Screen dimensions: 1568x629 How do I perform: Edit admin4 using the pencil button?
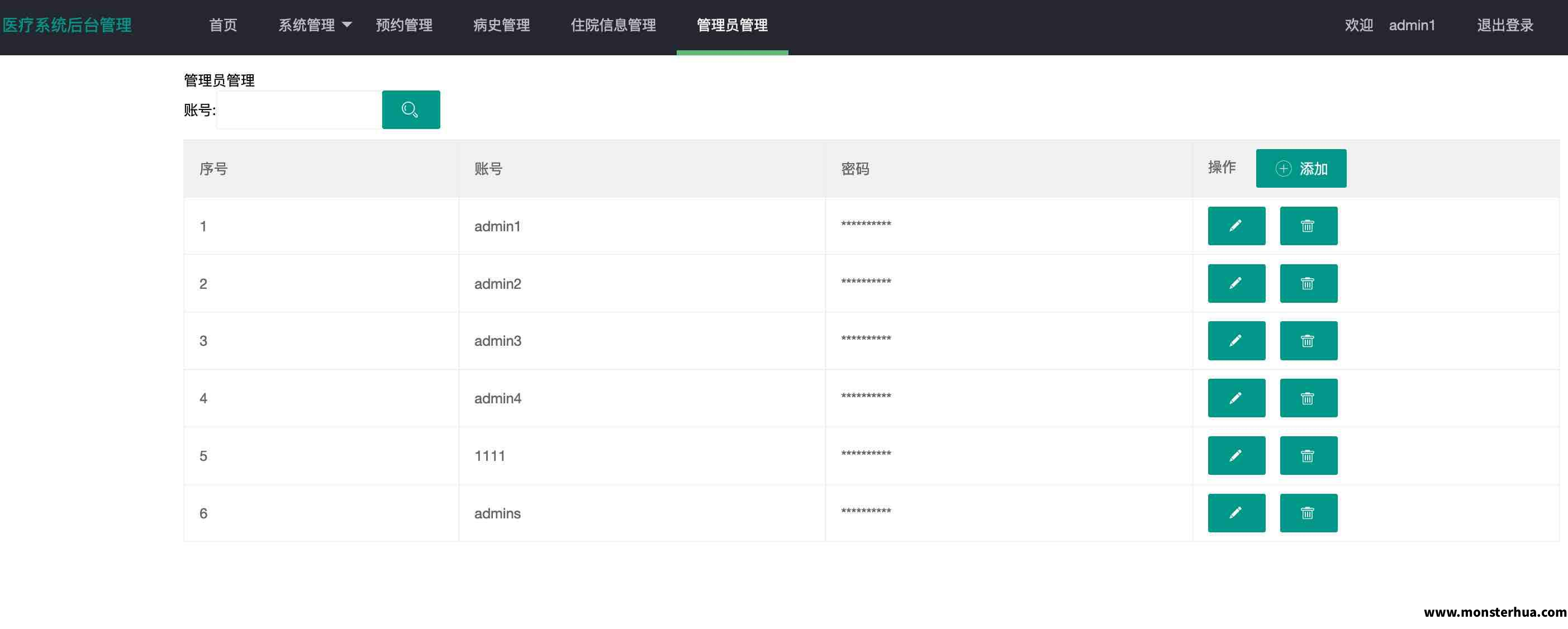1236,398
